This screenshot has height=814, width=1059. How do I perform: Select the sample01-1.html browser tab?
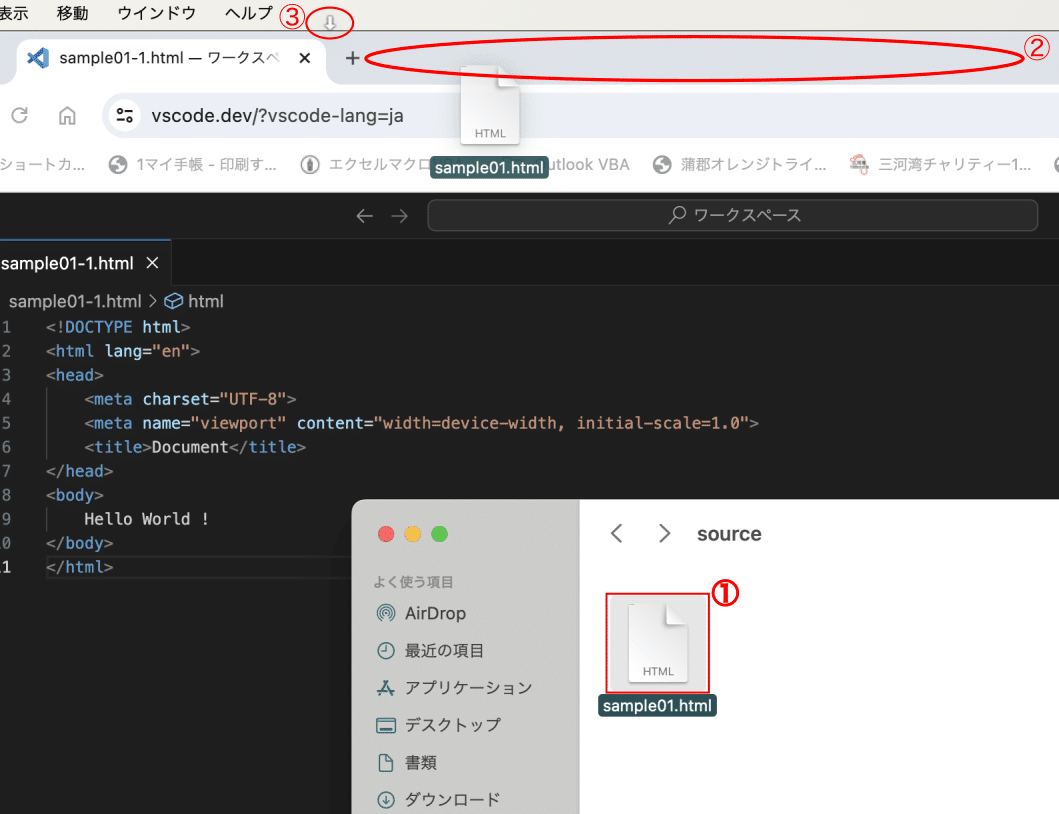click(x=171, y=58)
